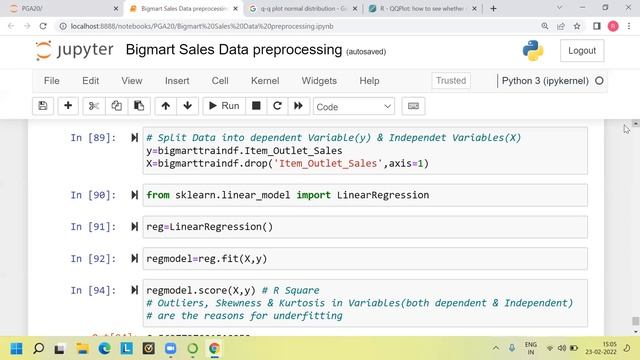Image resolution: width=640 pixels, height=360 pixels.
Task: Open File Explorer from taskbar
Action: click(82, 349)
